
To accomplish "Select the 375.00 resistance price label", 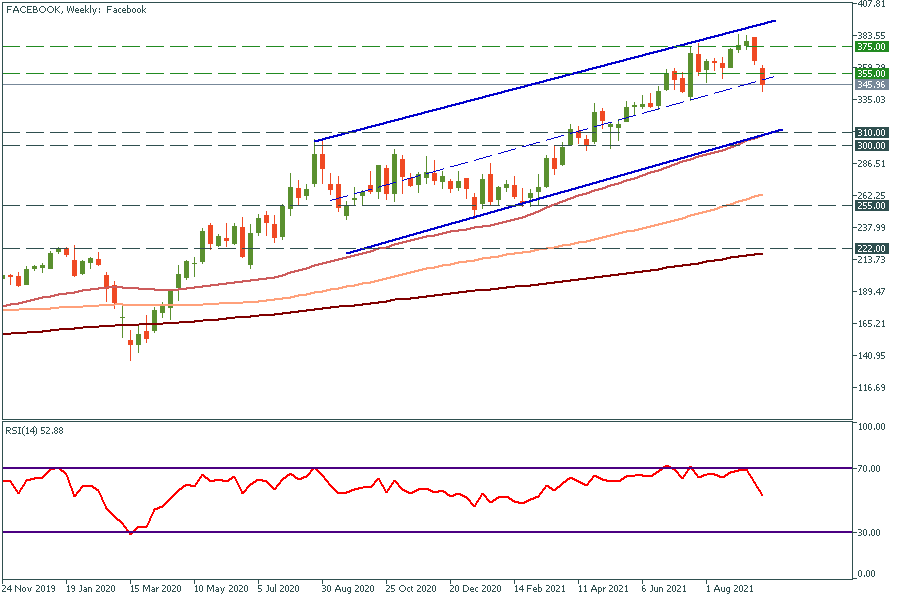I will pyautogui.click(x=871, y=46).
